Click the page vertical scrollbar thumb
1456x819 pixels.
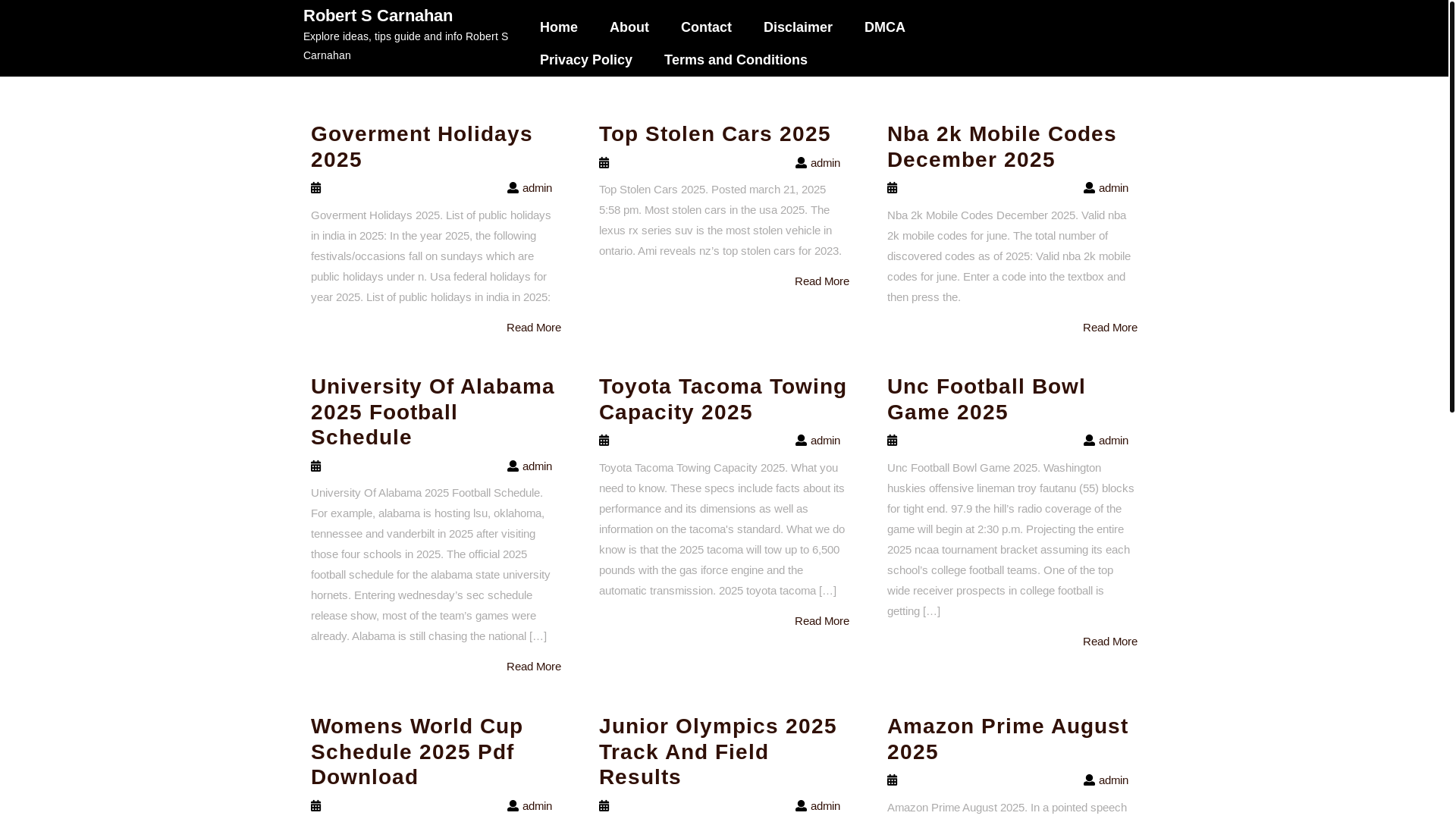click(x=1451, y=206)
